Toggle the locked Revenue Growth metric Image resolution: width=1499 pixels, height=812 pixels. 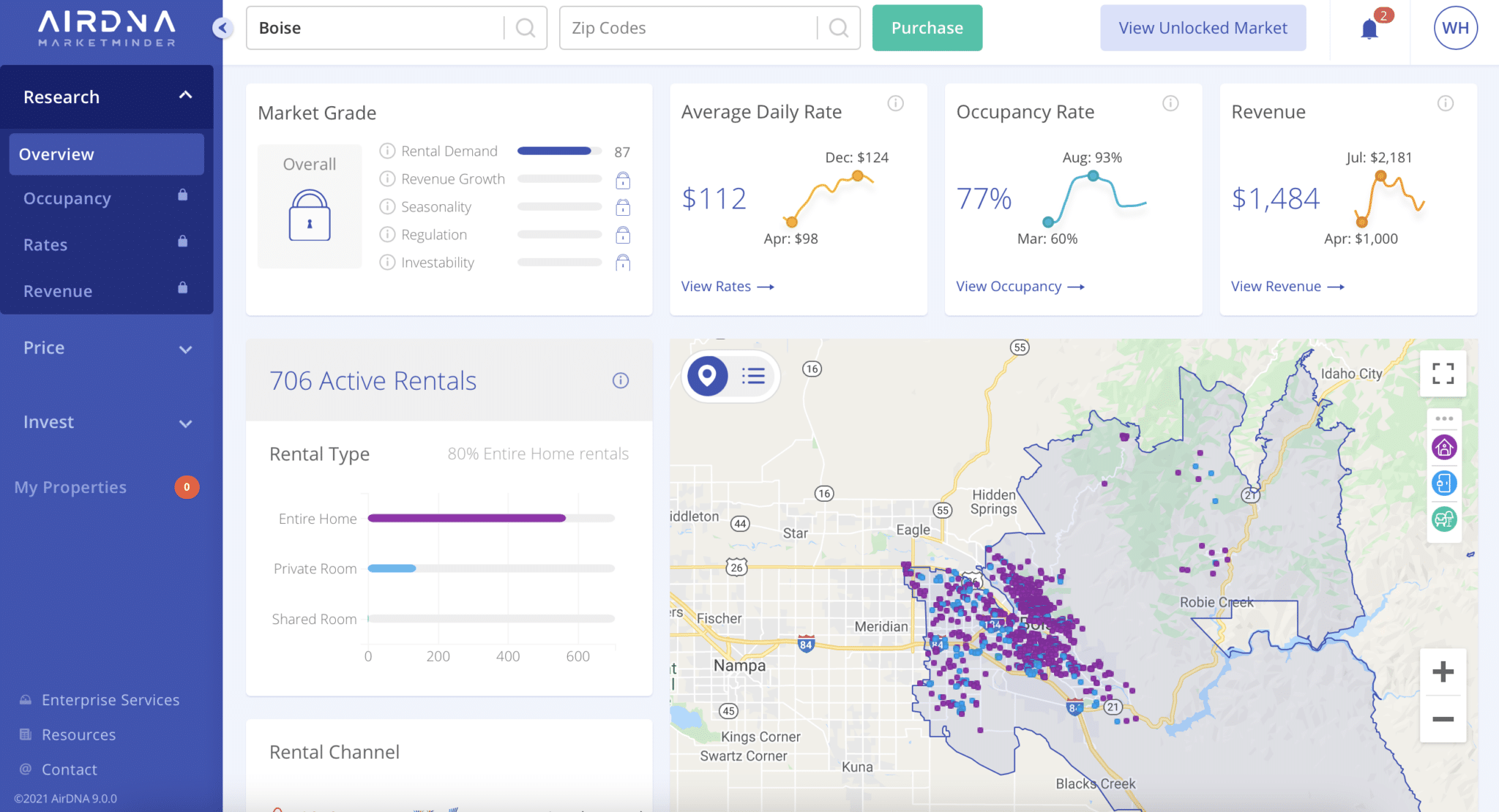coord(623,179)
